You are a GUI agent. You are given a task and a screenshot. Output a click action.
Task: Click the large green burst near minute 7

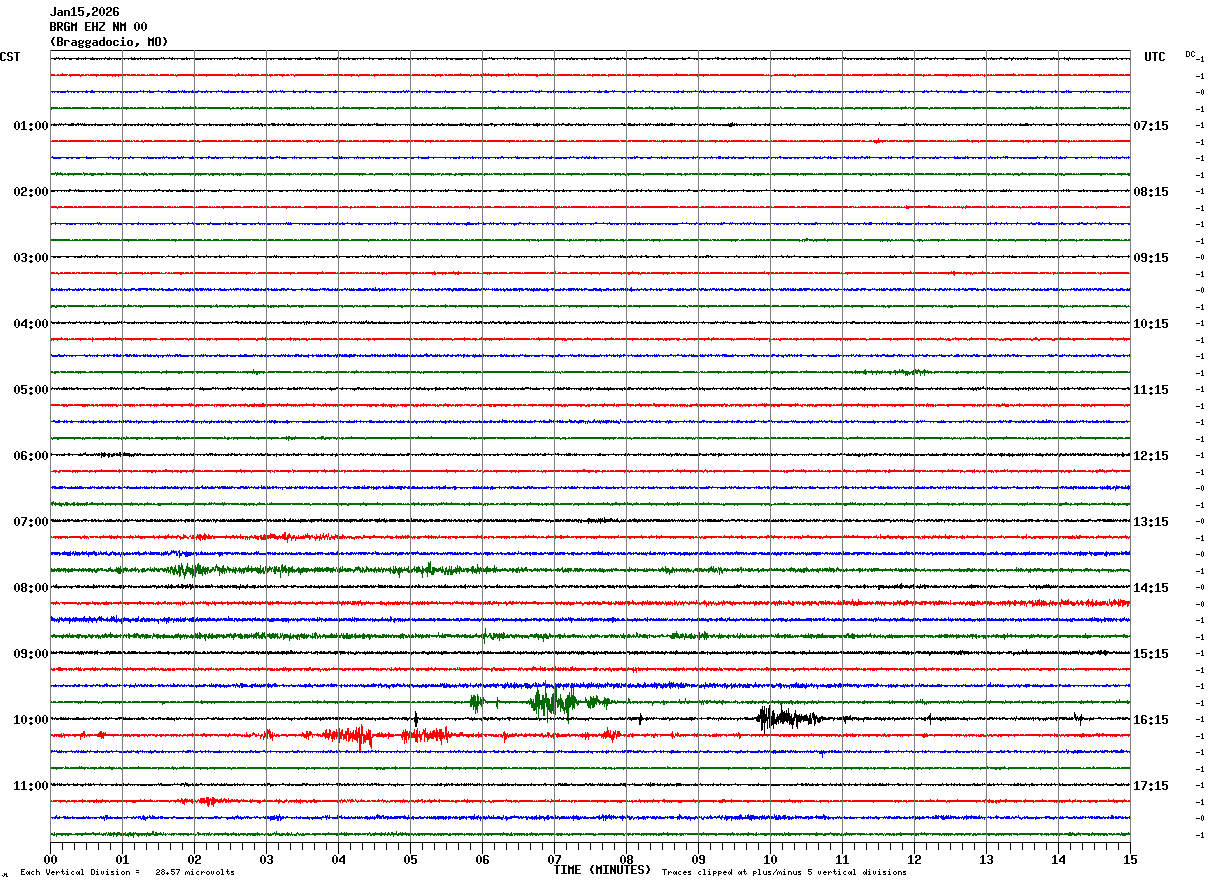(x=555, y=702)
